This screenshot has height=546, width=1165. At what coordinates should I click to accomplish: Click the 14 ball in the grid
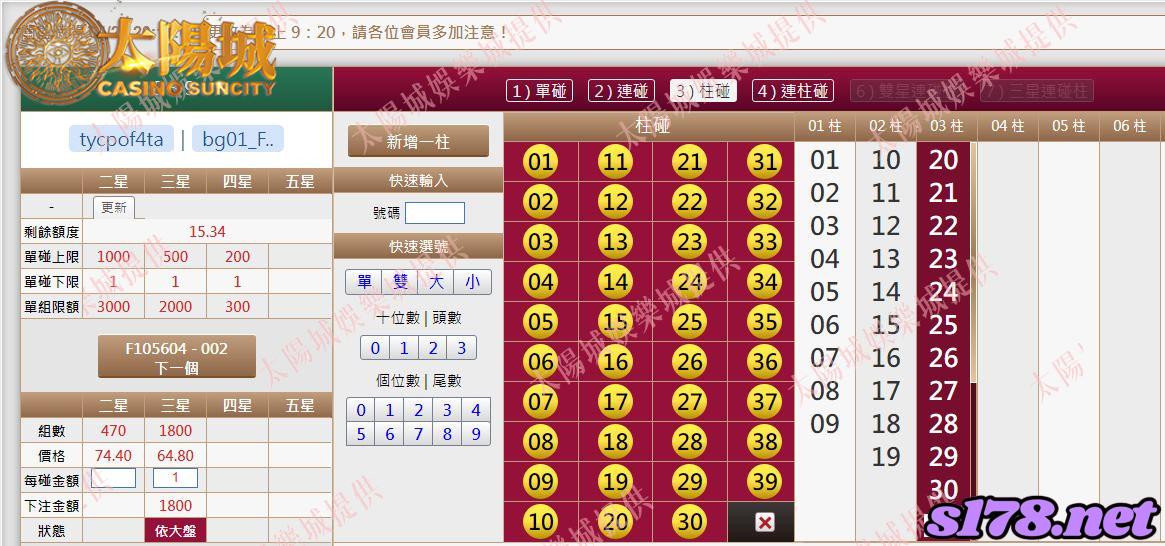coord(615,282)
